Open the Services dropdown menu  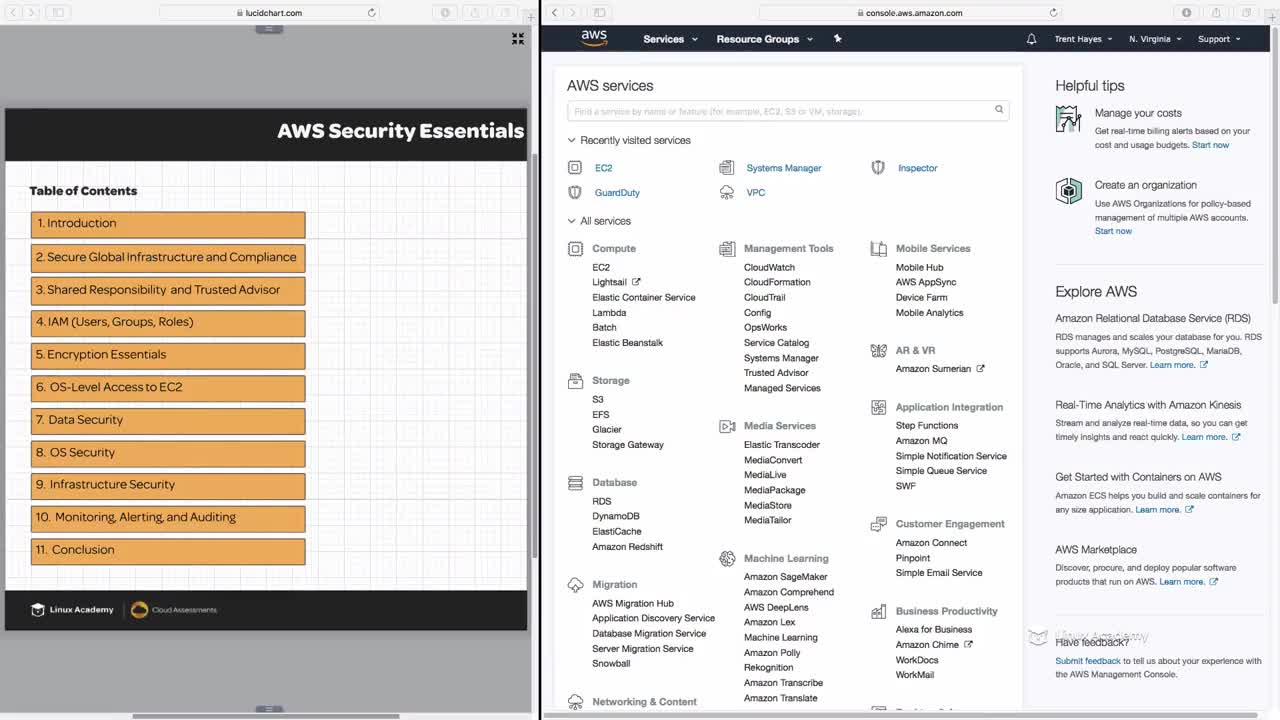coord(670,39)
